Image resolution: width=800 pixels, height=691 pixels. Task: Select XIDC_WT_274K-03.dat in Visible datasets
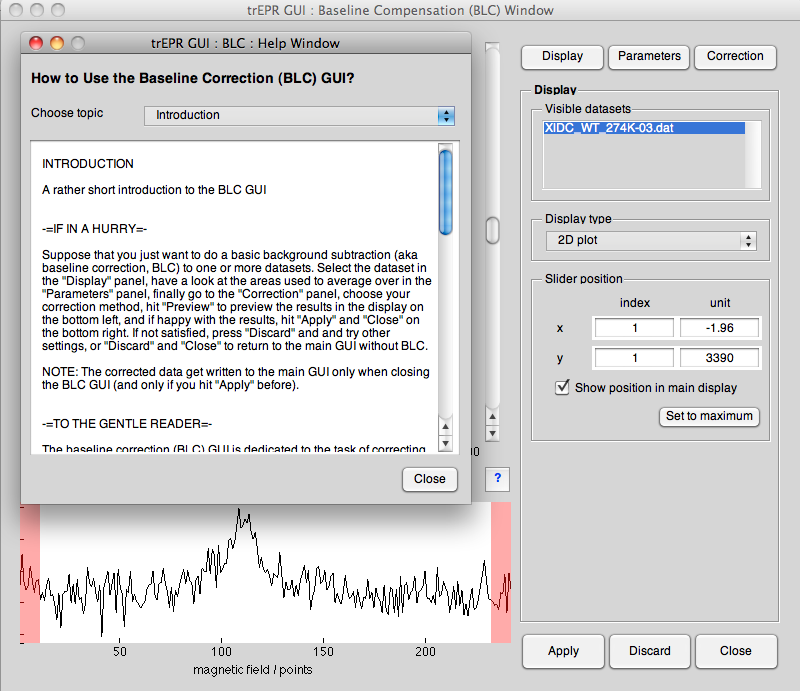[644, 128]
